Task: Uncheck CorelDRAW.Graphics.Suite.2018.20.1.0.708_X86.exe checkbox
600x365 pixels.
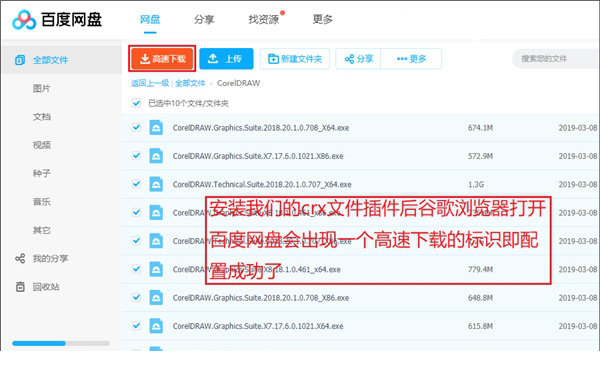Action: tap(136, 297)
